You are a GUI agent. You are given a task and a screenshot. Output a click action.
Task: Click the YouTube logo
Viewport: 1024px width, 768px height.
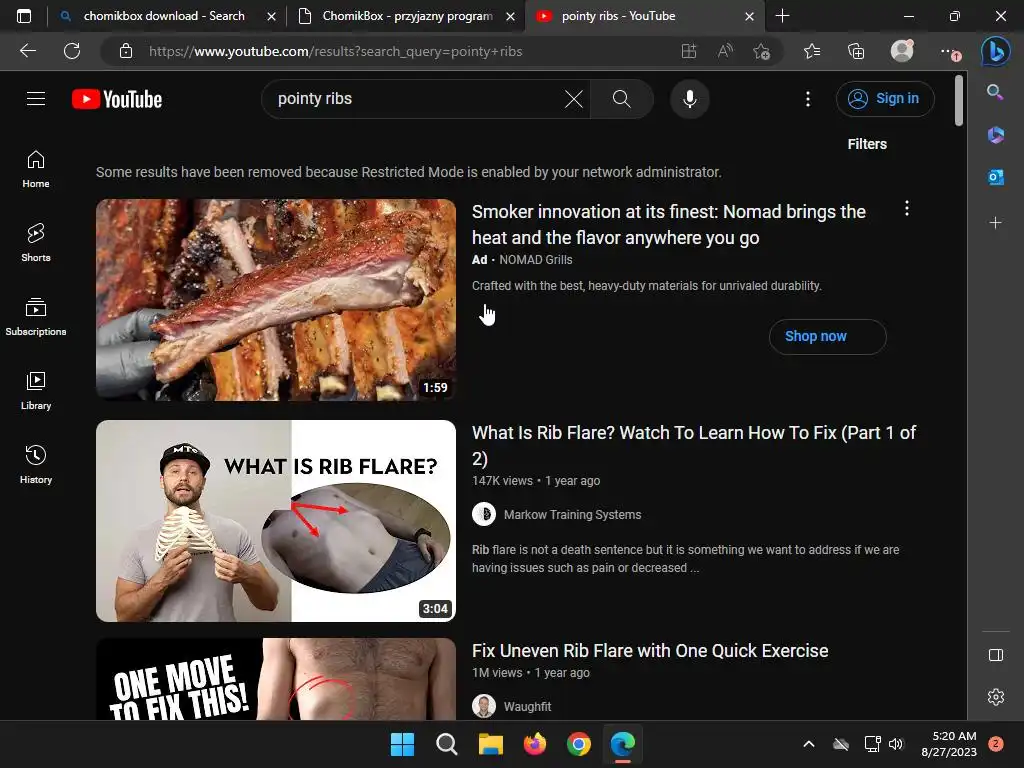click(x=117, y=99)
